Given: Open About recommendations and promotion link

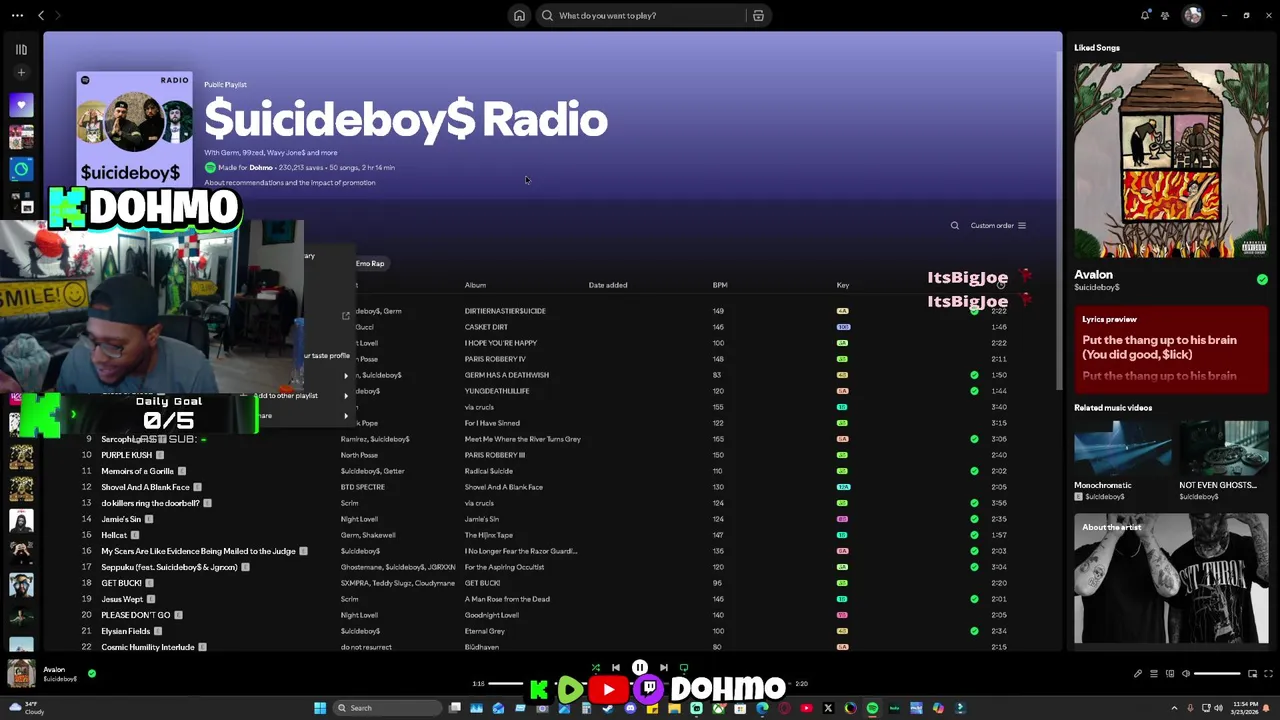Looking at the screenshot, I should [x=290, y=183].
